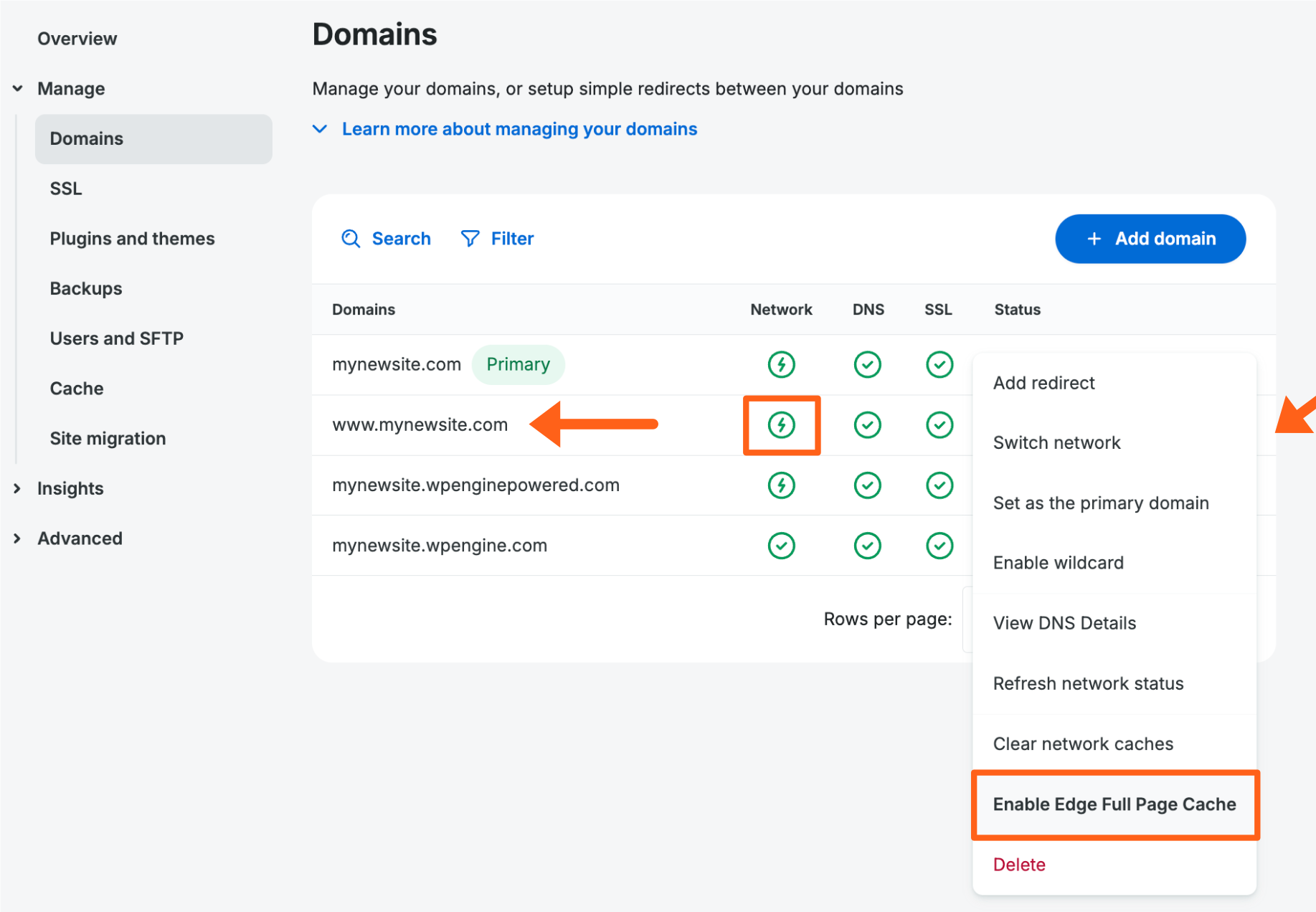1316x912 pixels.
Task: Click the Add domain button
Action: (1150, 239)
